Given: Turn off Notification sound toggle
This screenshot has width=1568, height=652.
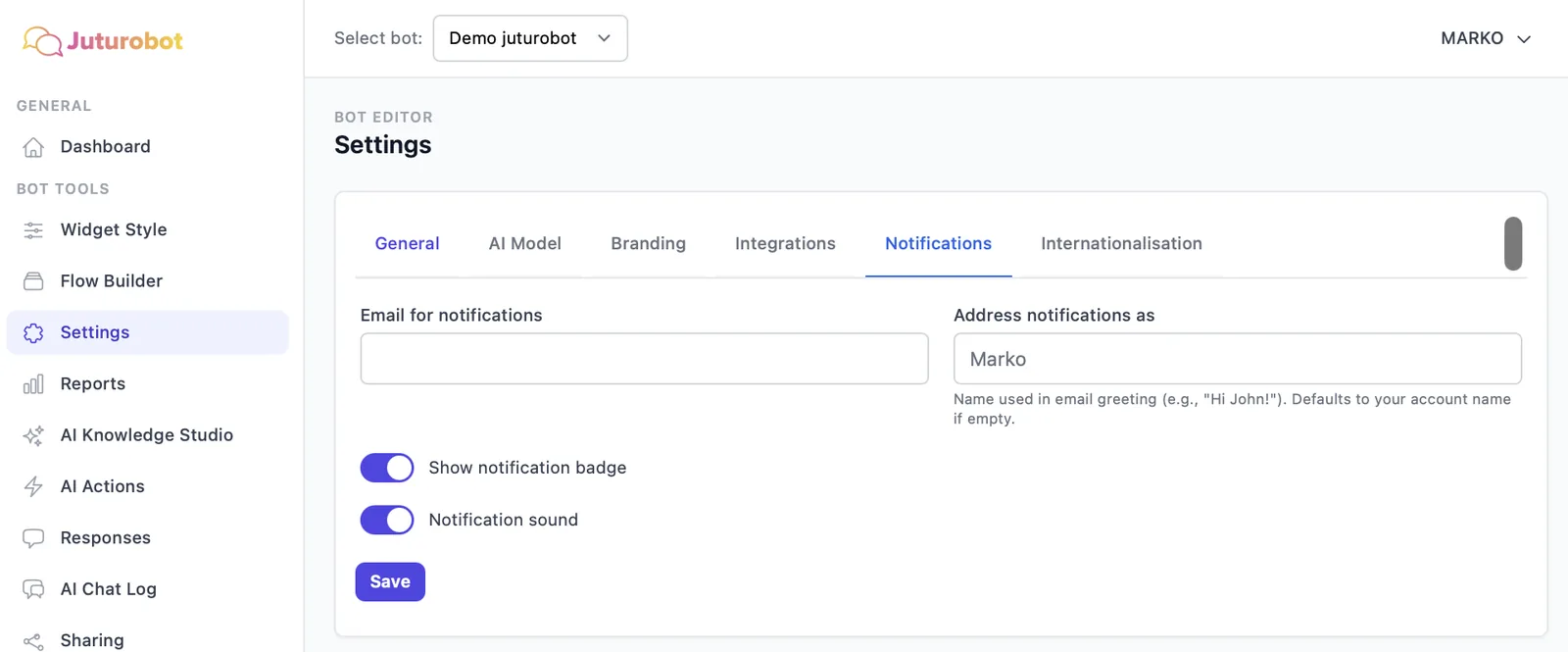Looking at the screenshot, I should click(387, 520).
